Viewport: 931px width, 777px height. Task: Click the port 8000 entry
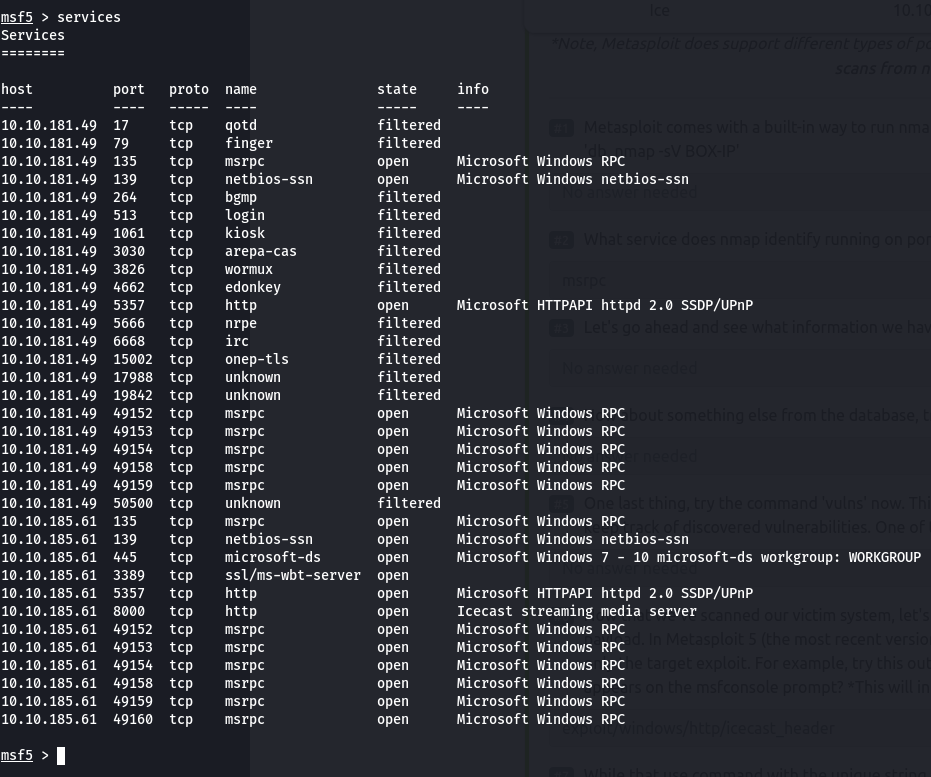coord(129,611)
